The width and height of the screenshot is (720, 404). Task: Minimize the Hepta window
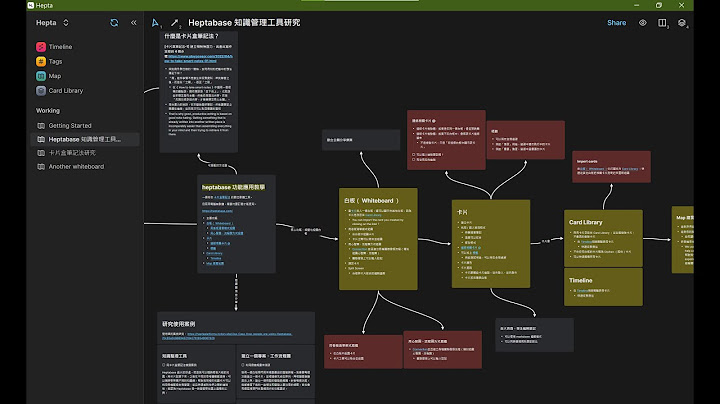636,6
